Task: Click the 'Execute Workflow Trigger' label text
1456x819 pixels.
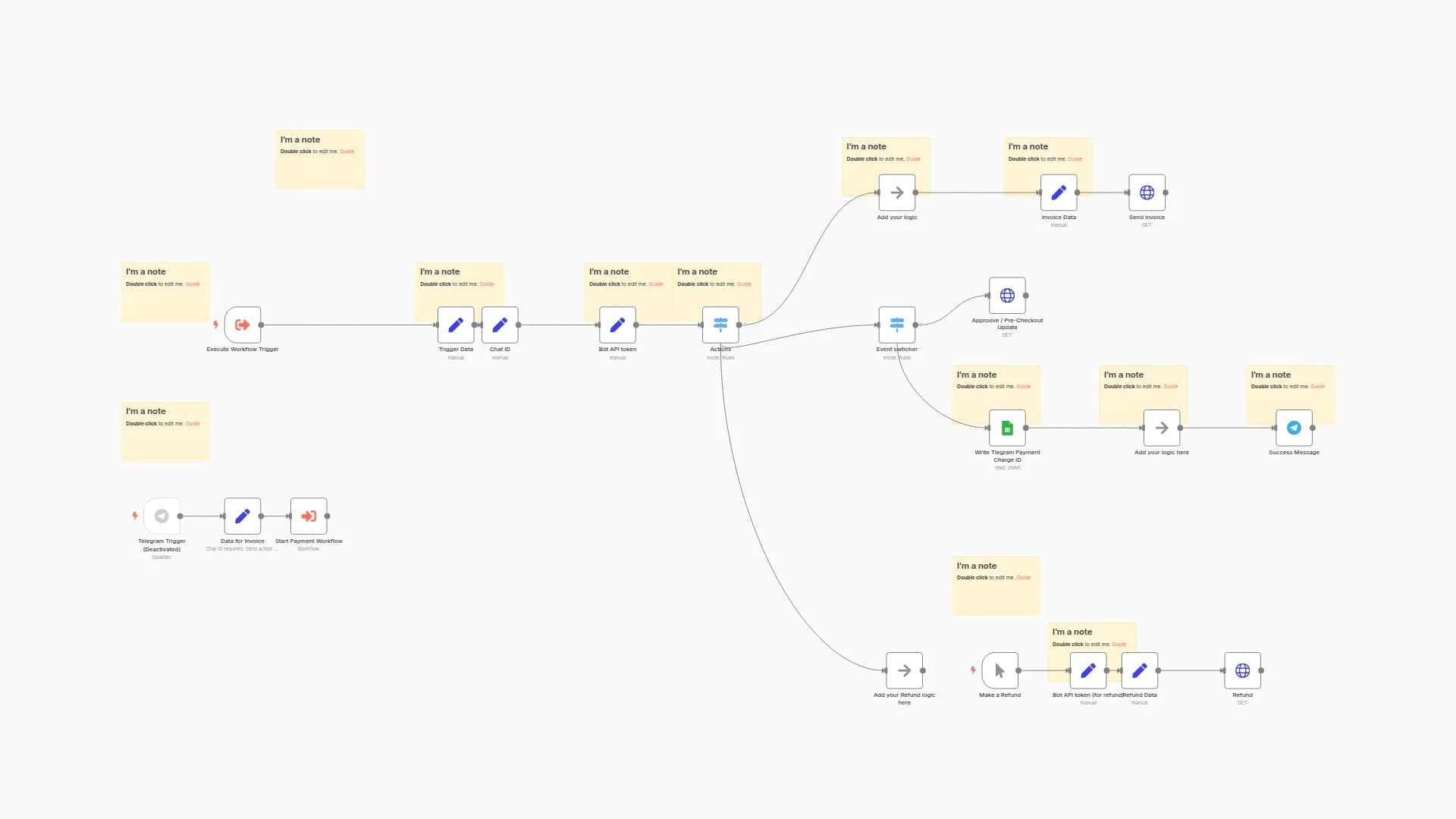Action: (x=243, y=350)
